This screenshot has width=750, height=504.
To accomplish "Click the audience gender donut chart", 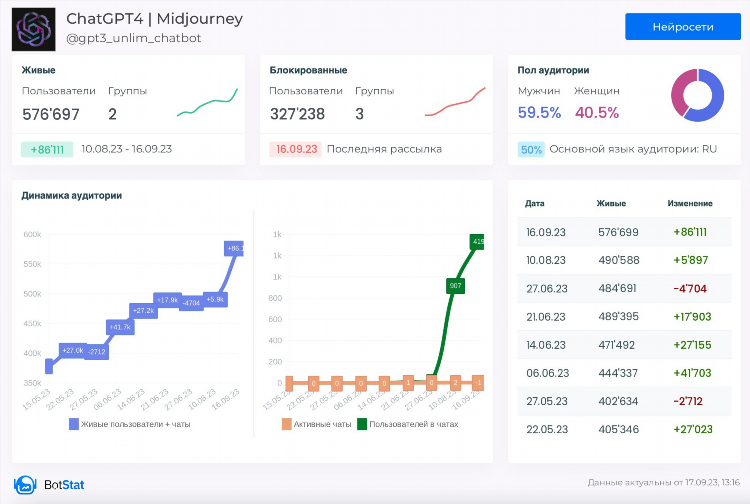I will (697, 95).
